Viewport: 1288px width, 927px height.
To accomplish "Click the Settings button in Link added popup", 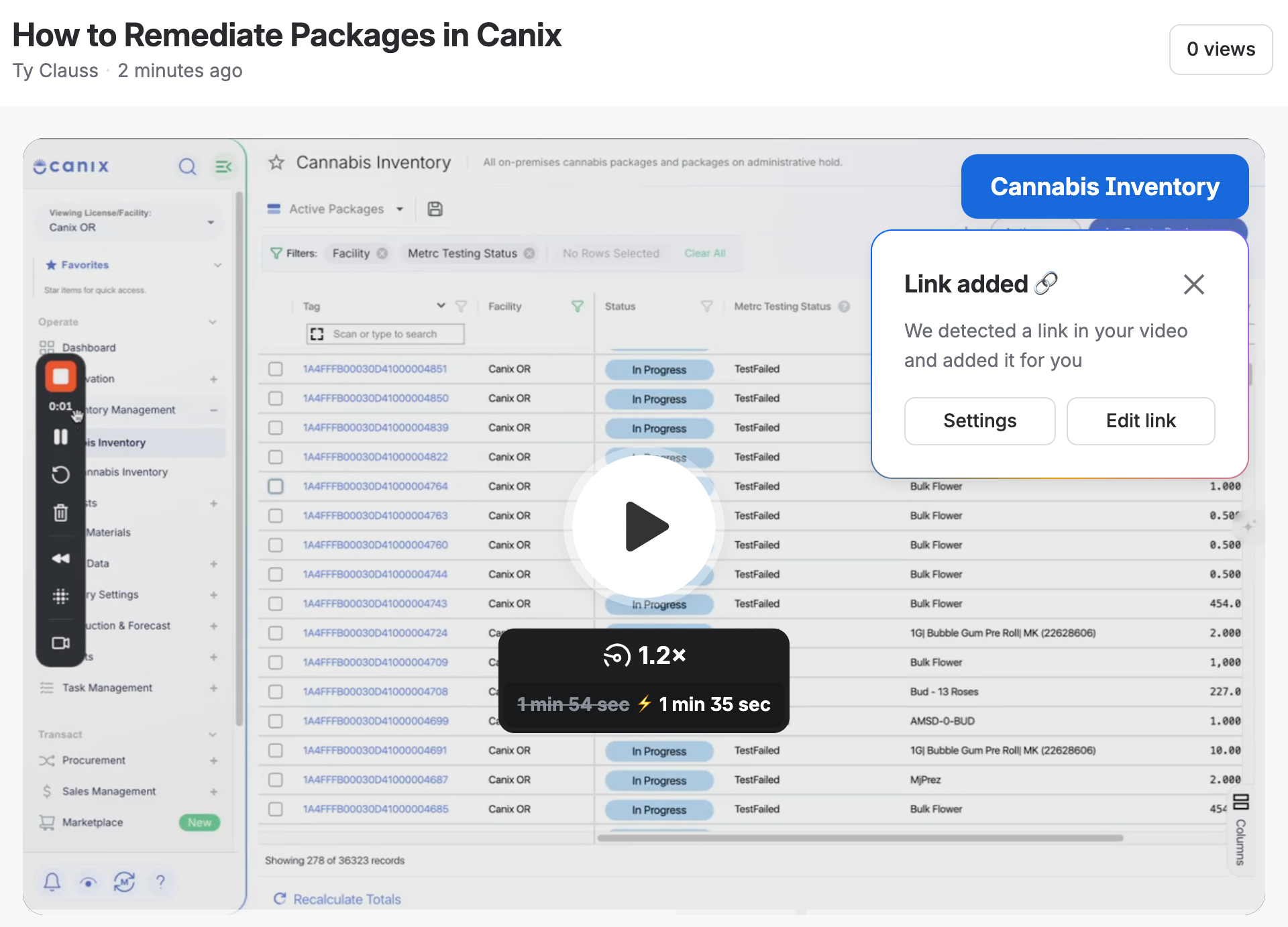I will pyautogui.click(x=979, y=421).
